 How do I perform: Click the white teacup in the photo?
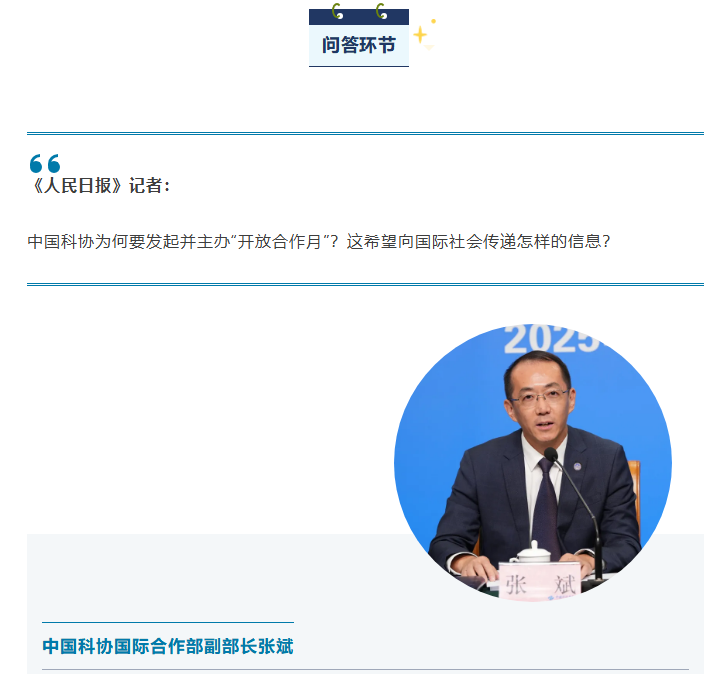(x=532, y=553)
